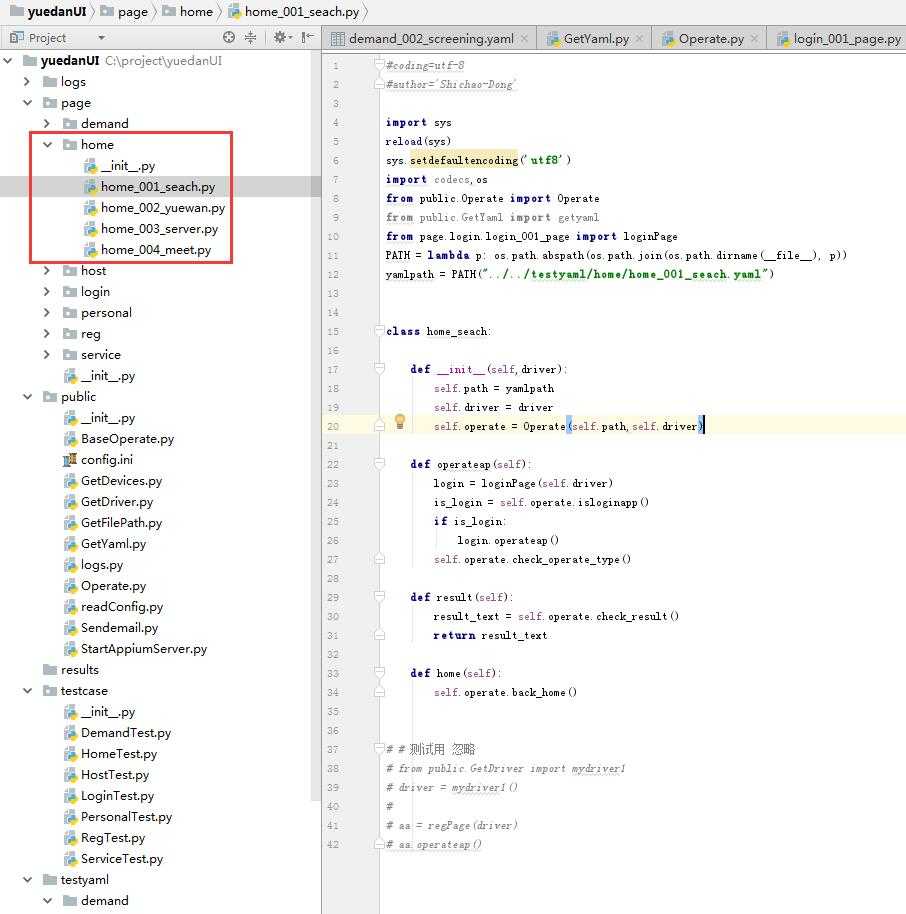The width and height of the screenshot is (906, 914).
Task: Select ServiceTest.py file
Action: tap(113, 859)
